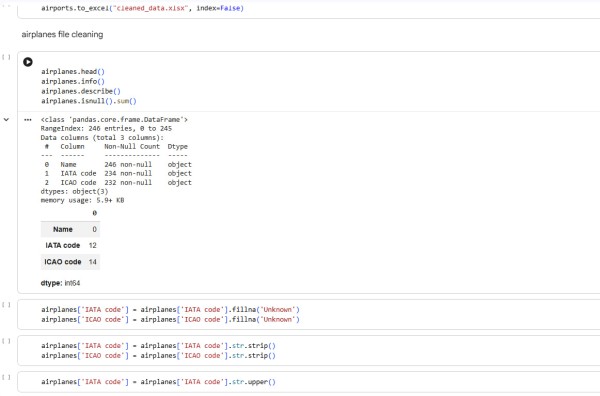The width and height of the screenshot is (600, 396).
Task: Select the execution bracket of the airplanes.head() cell
Action: (6, 57)
